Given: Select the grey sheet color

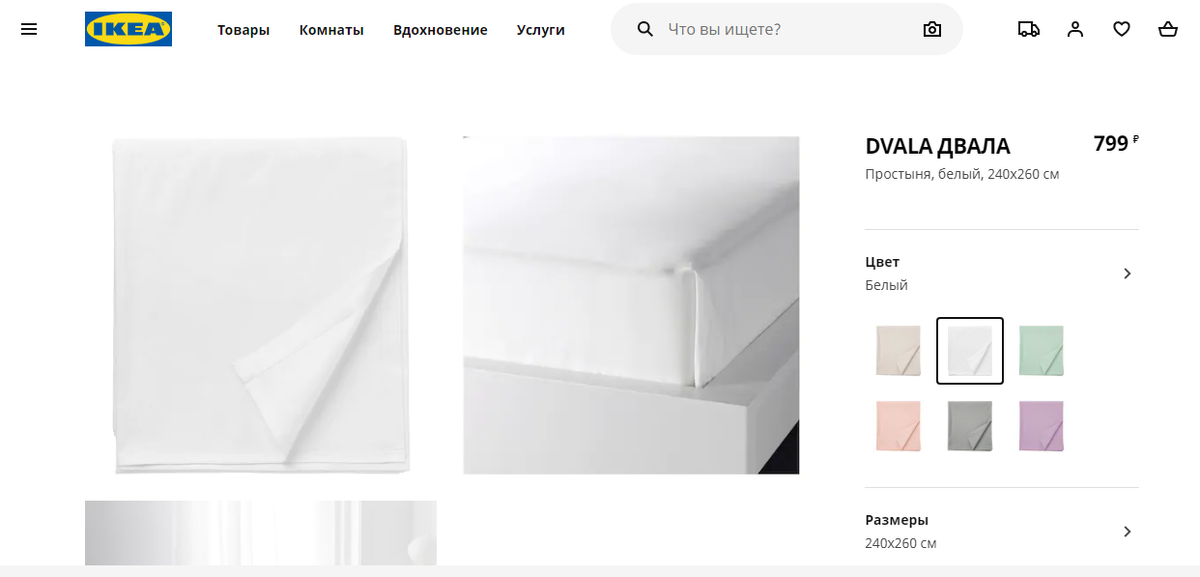Looking at the screenshot, I should click(970, 426).
